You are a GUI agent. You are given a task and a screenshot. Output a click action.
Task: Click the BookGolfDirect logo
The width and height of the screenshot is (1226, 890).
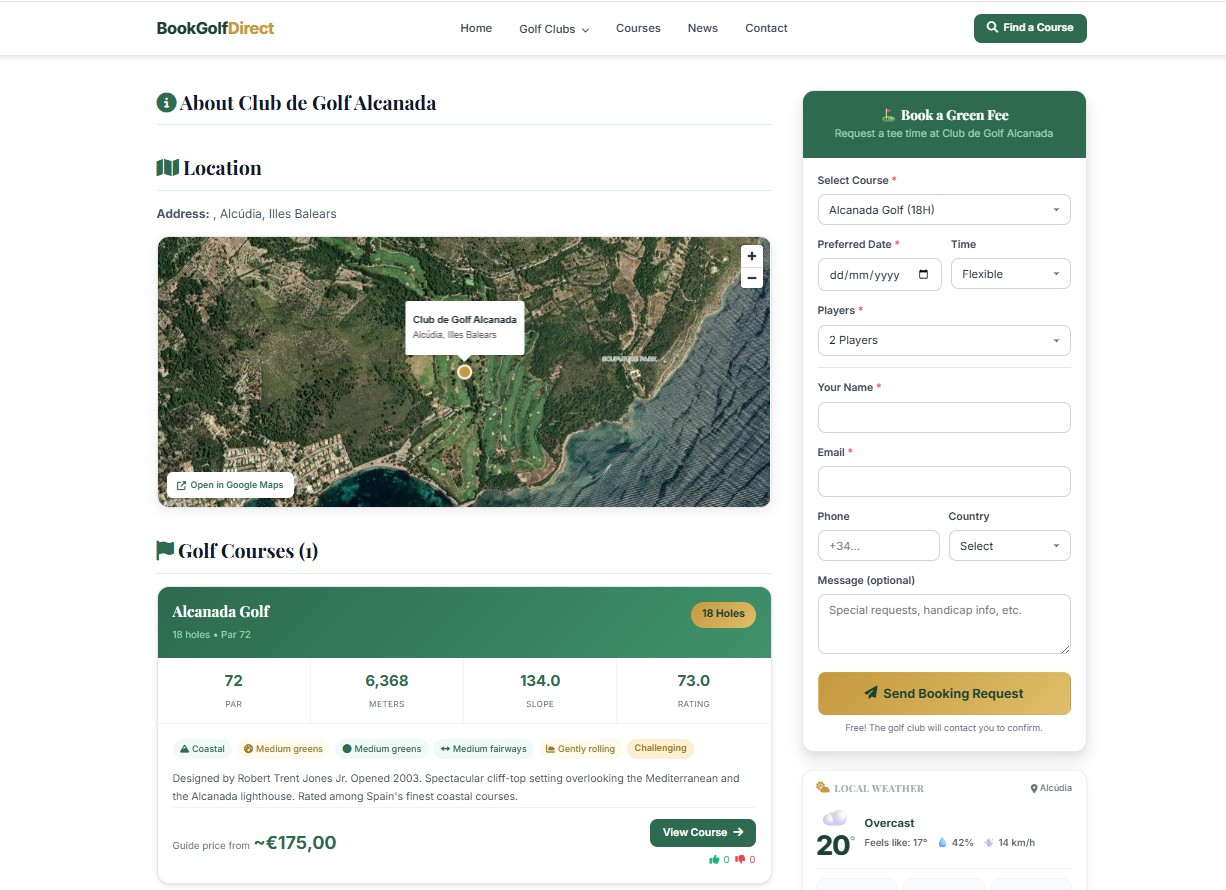tap(215, 28)
